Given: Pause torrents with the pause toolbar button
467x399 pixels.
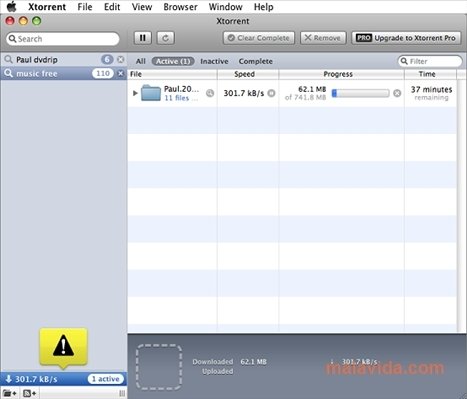Looking at the screenshot, I should tap(143, 38).
